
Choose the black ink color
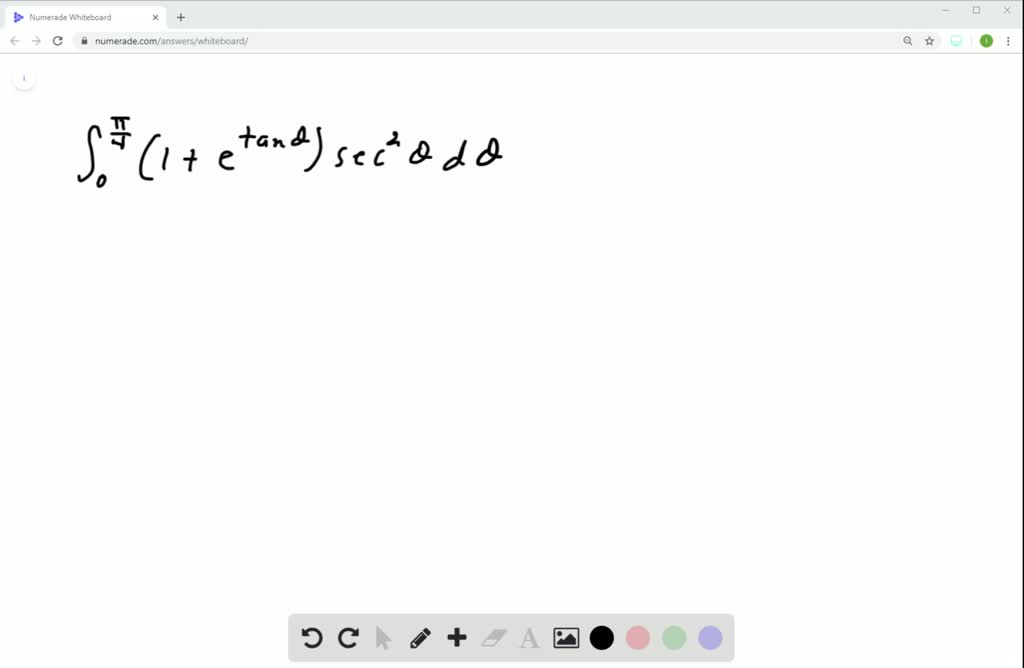(x=601, y=638)
